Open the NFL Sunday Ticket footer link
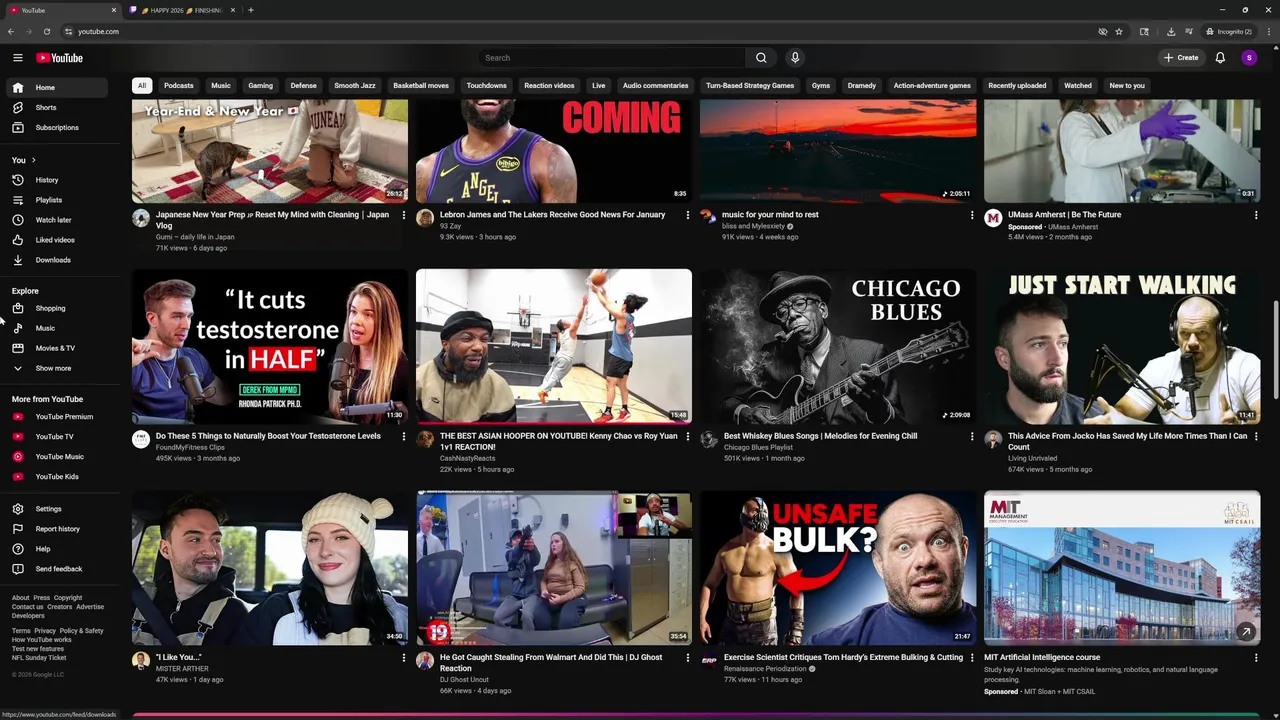The image size is (1280, 720). [x=39, y=658]
